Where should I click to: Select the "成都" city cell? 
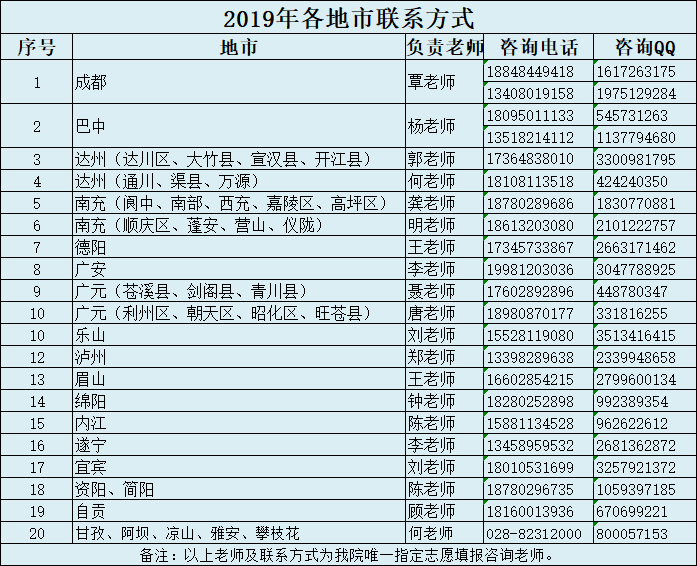click(91, 82)
